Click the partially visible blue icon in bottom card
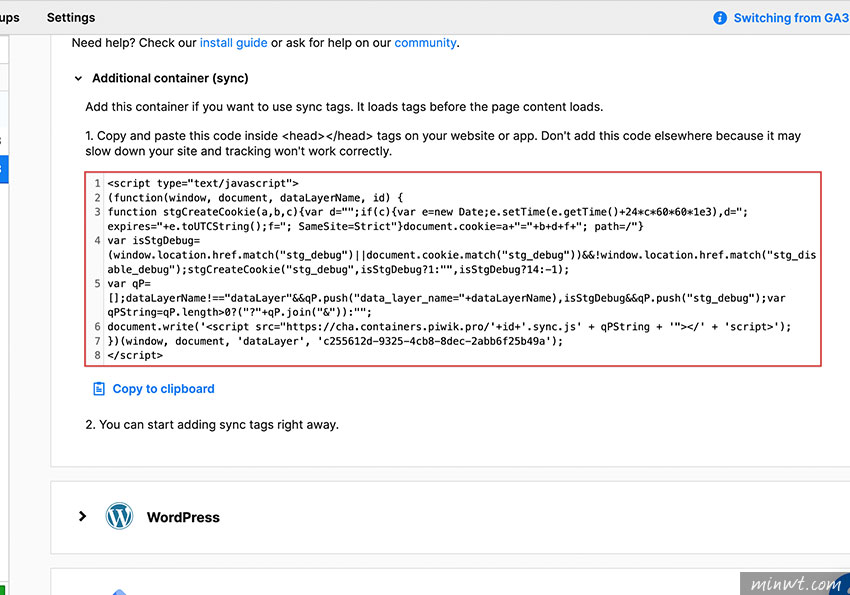850x595 pixels. click(x=117, y=591)
